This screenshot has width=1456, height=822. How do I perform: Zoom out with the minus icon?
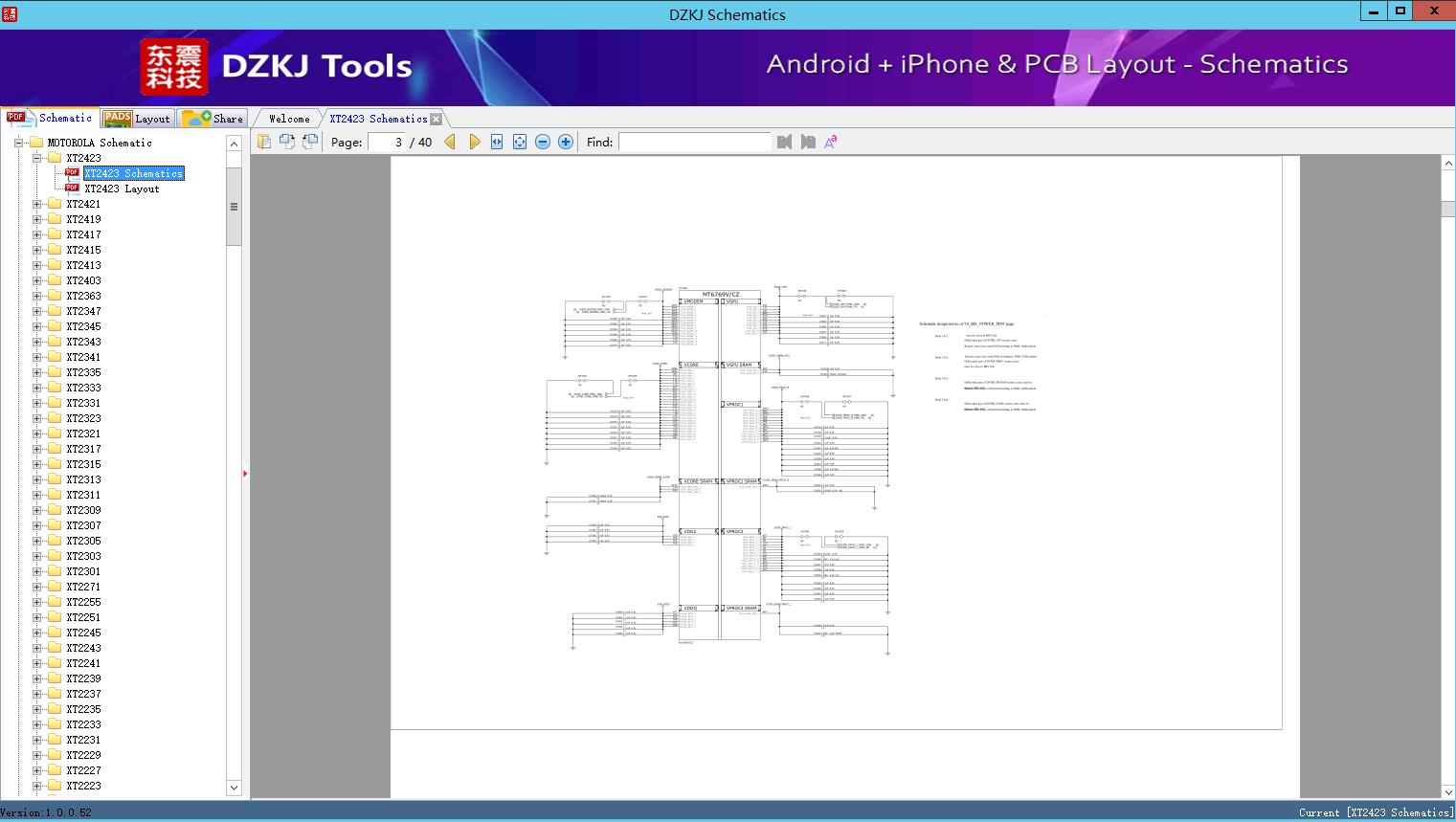coord(543,142)
